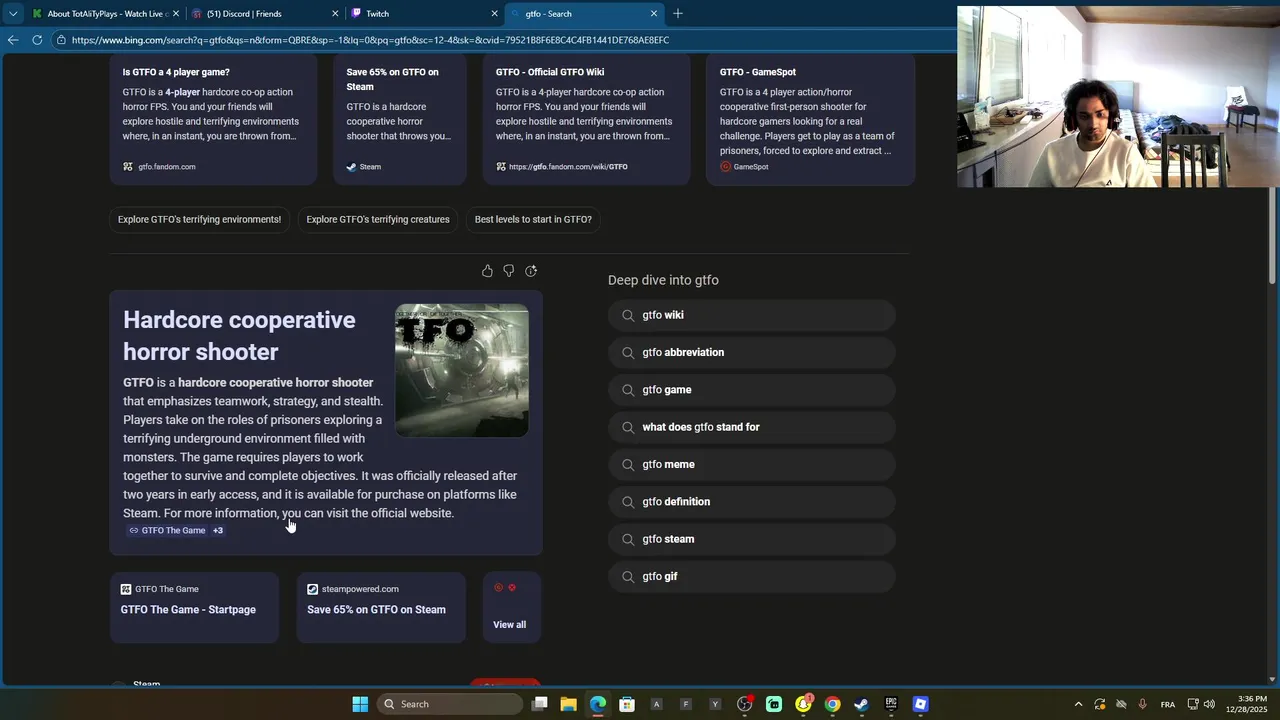Click the GTFO game cover thumbnail

coord(462,370)
